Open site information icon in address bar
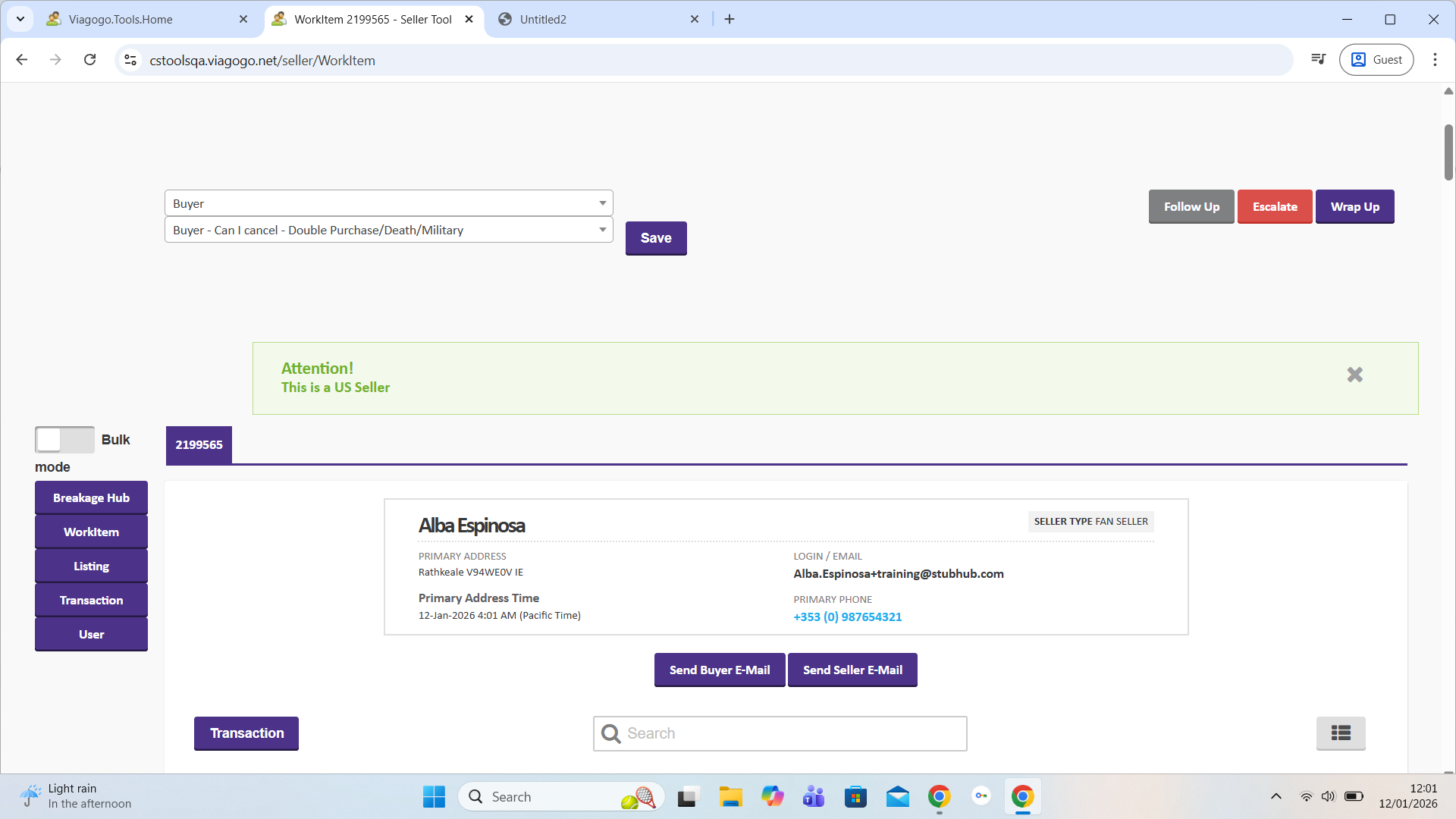 (x=130, y=60)
